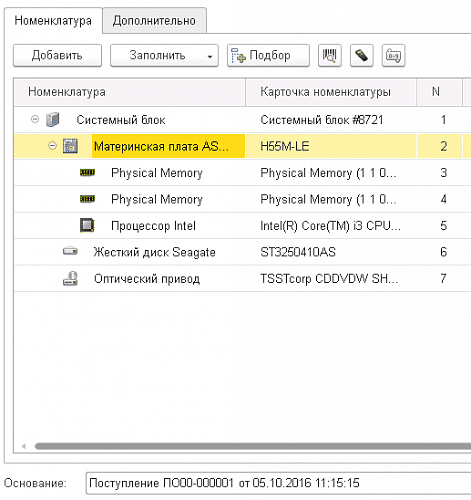The height and width of the screenshot is (500, 471).
Task: Select the Жесткий диск Seagate row
Action: (242, 252)
